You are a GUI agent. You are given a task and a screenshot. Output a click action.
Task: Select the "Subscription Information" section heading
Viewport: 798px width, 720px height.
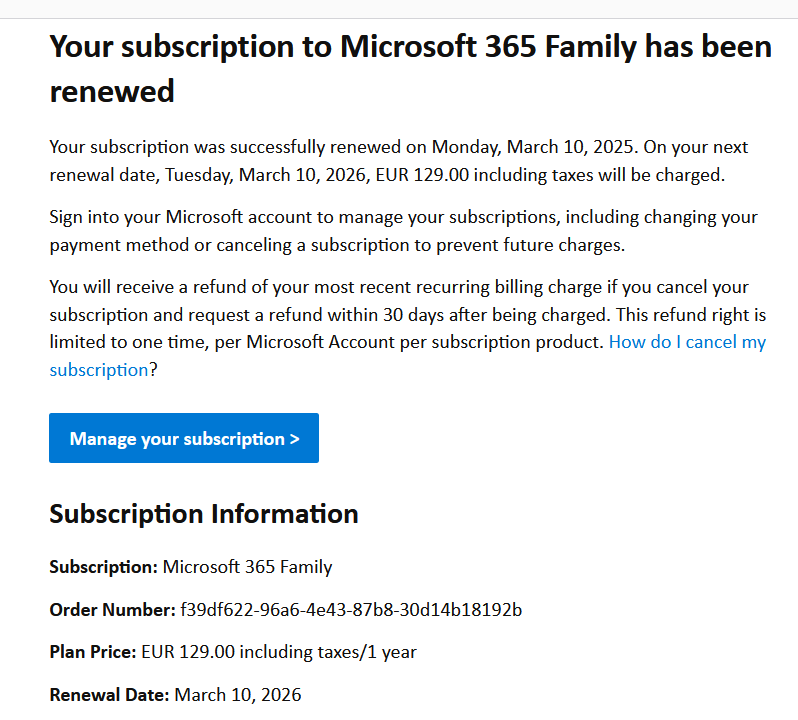pos(204,514)
